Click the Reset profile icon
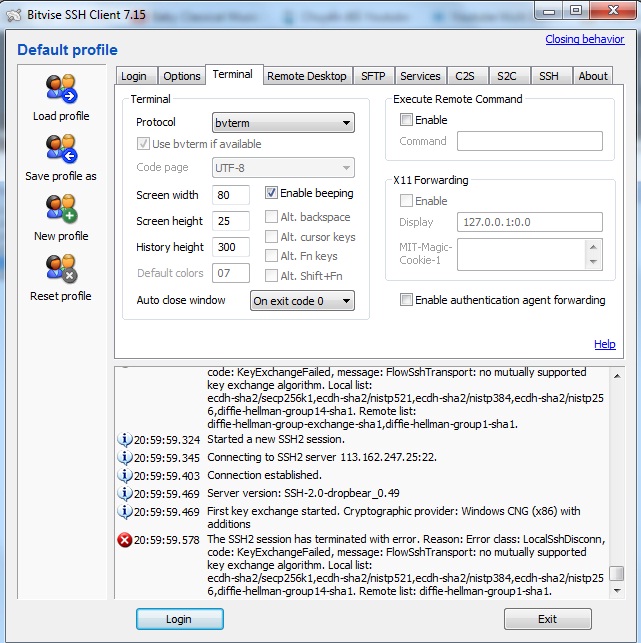Image resolution: width=641 pixels, height=643 pixels. click(62, 269)
